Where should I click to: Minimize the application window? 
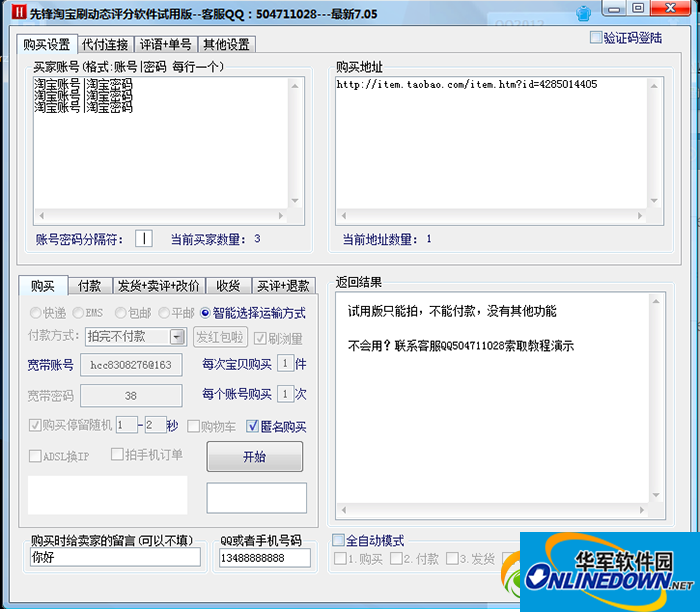click(615, 8)
